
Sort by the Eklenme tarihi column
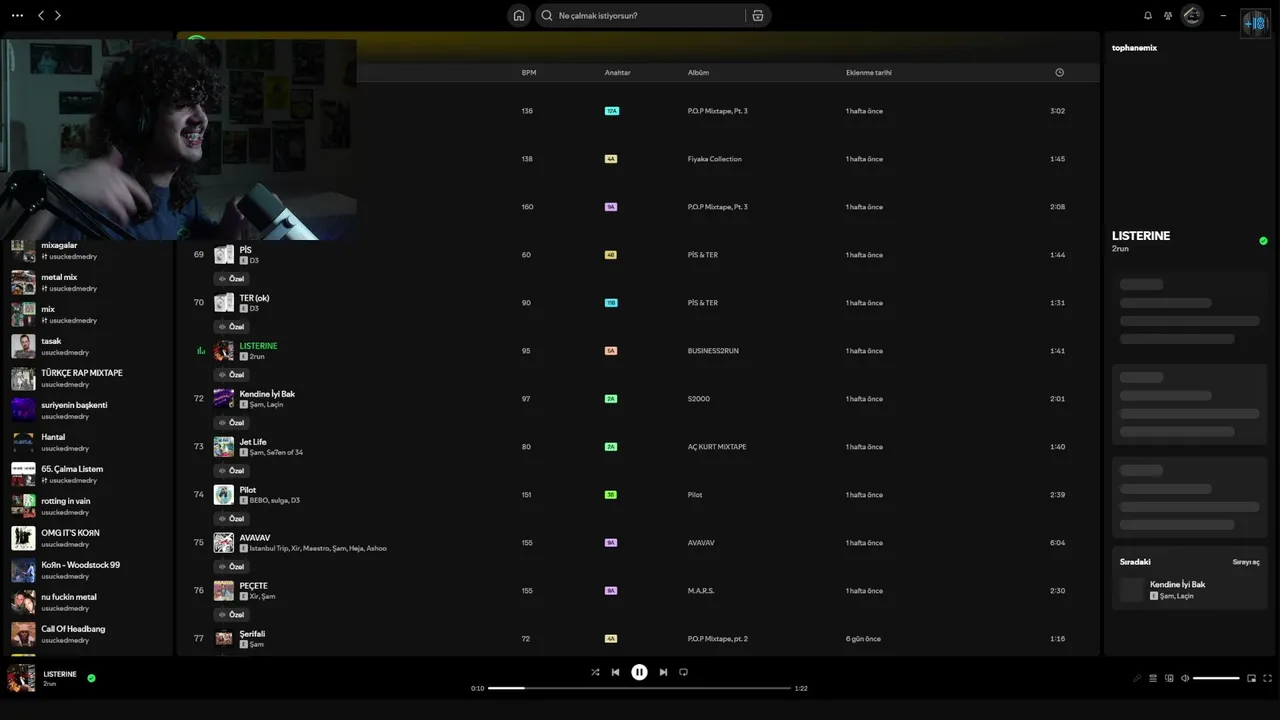(x=869, y=73)
